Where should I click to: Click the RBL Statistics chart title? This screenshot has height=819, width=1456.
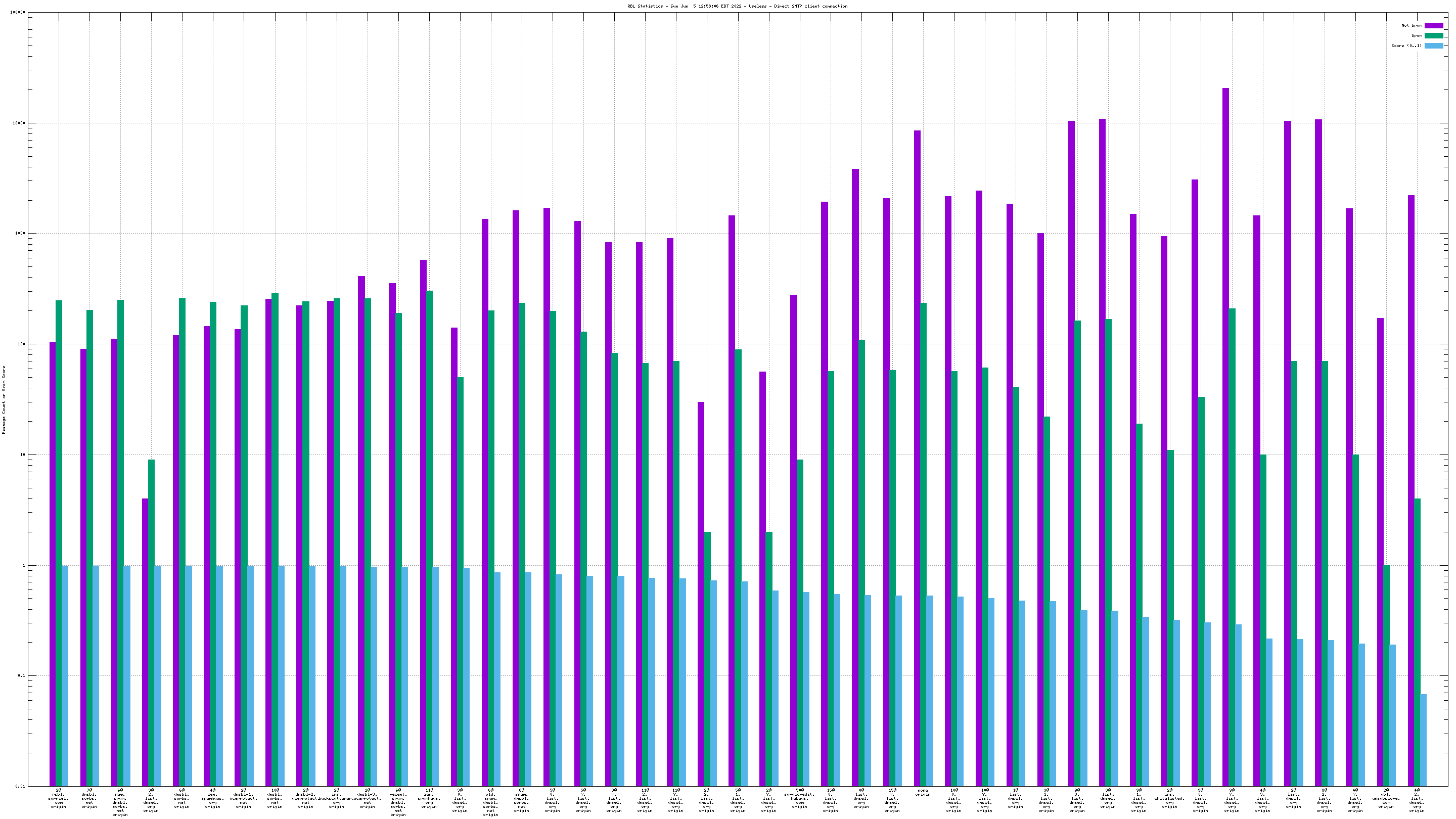click(x=737, y=6)
